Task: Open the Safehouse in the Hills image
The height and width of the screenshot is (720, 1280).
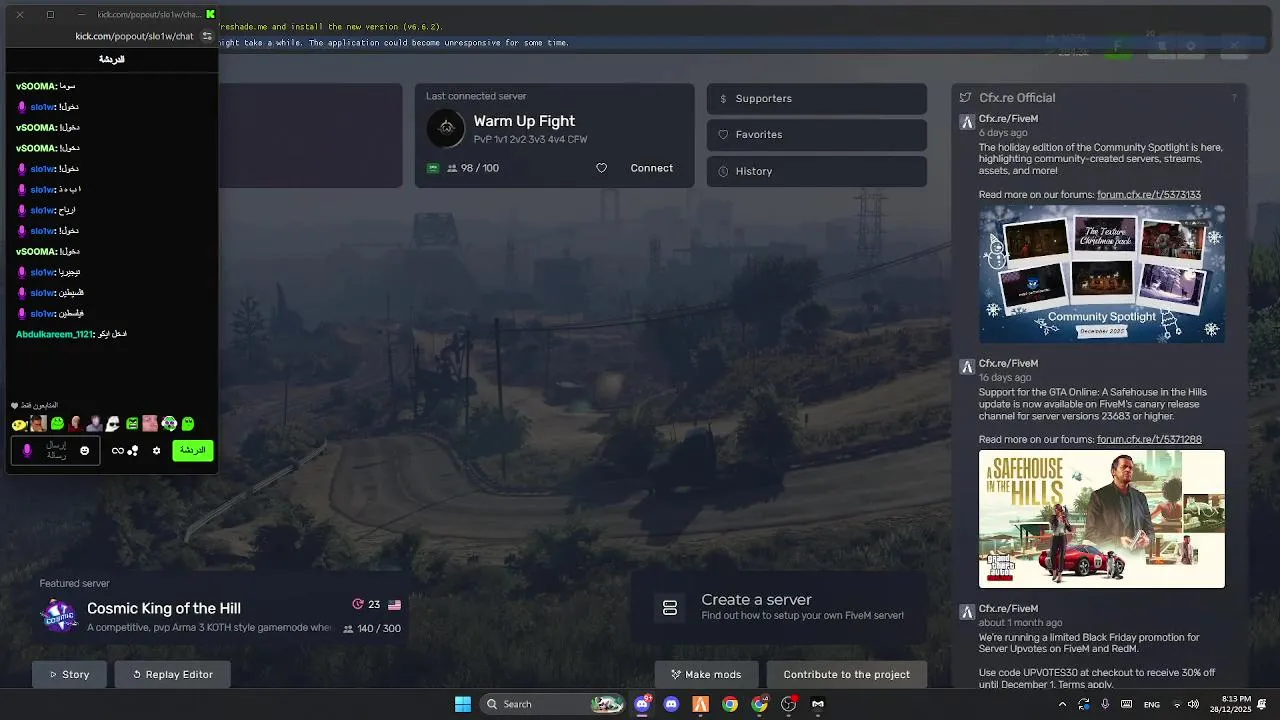Action: pos(1102,519)
